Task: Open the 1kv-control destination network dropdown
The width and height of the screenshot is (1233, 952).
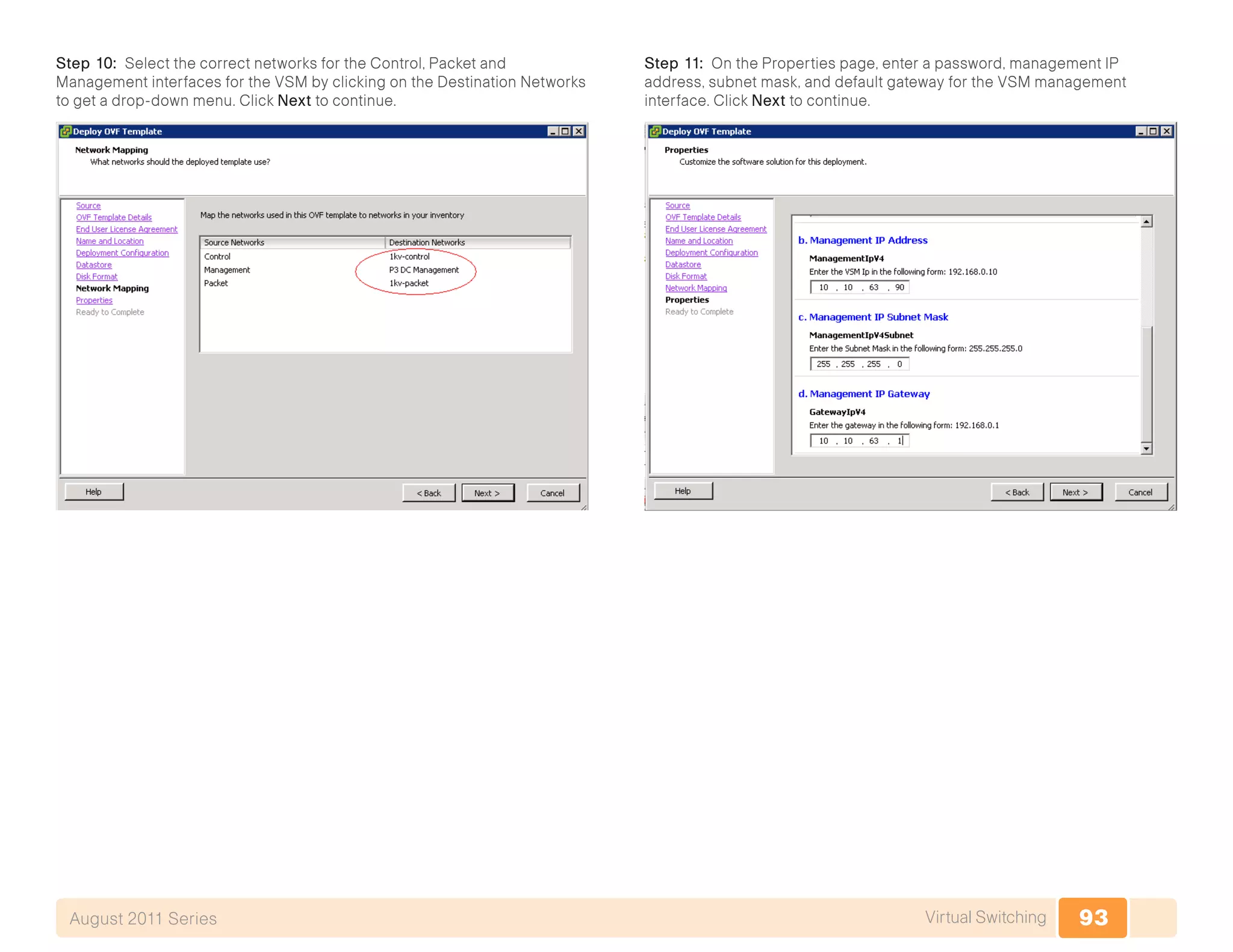Action: pyautogui.click(x=409, y=256)
